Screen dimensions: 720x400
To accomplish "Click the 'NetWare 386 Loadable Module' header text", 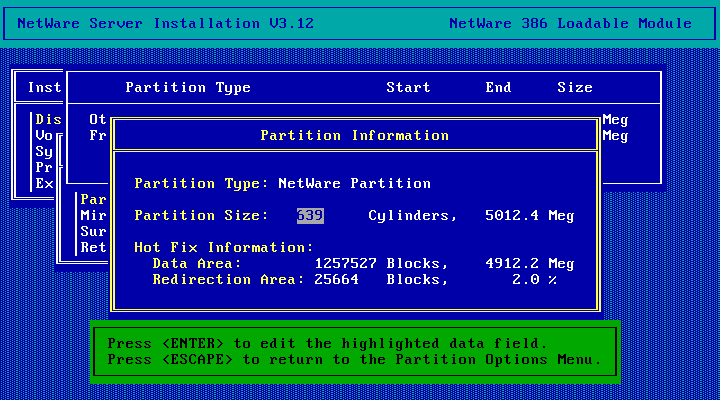I will click(570, 23).
